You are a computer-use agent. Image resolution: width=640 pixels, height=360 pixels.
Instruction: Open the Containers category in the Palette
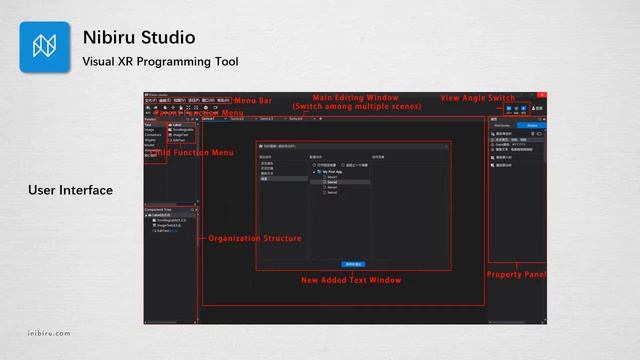coord(153,135)
